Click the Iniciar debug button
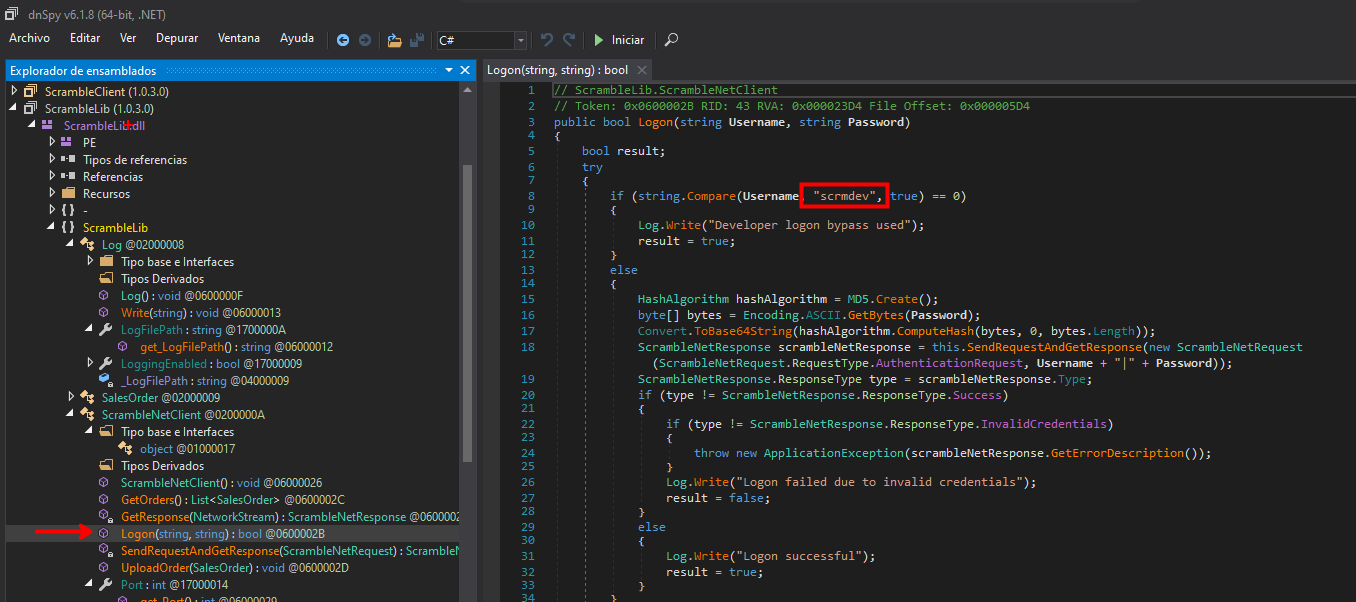The width and height of the screenshot is (1356, 602). click(x=619, y=40)
